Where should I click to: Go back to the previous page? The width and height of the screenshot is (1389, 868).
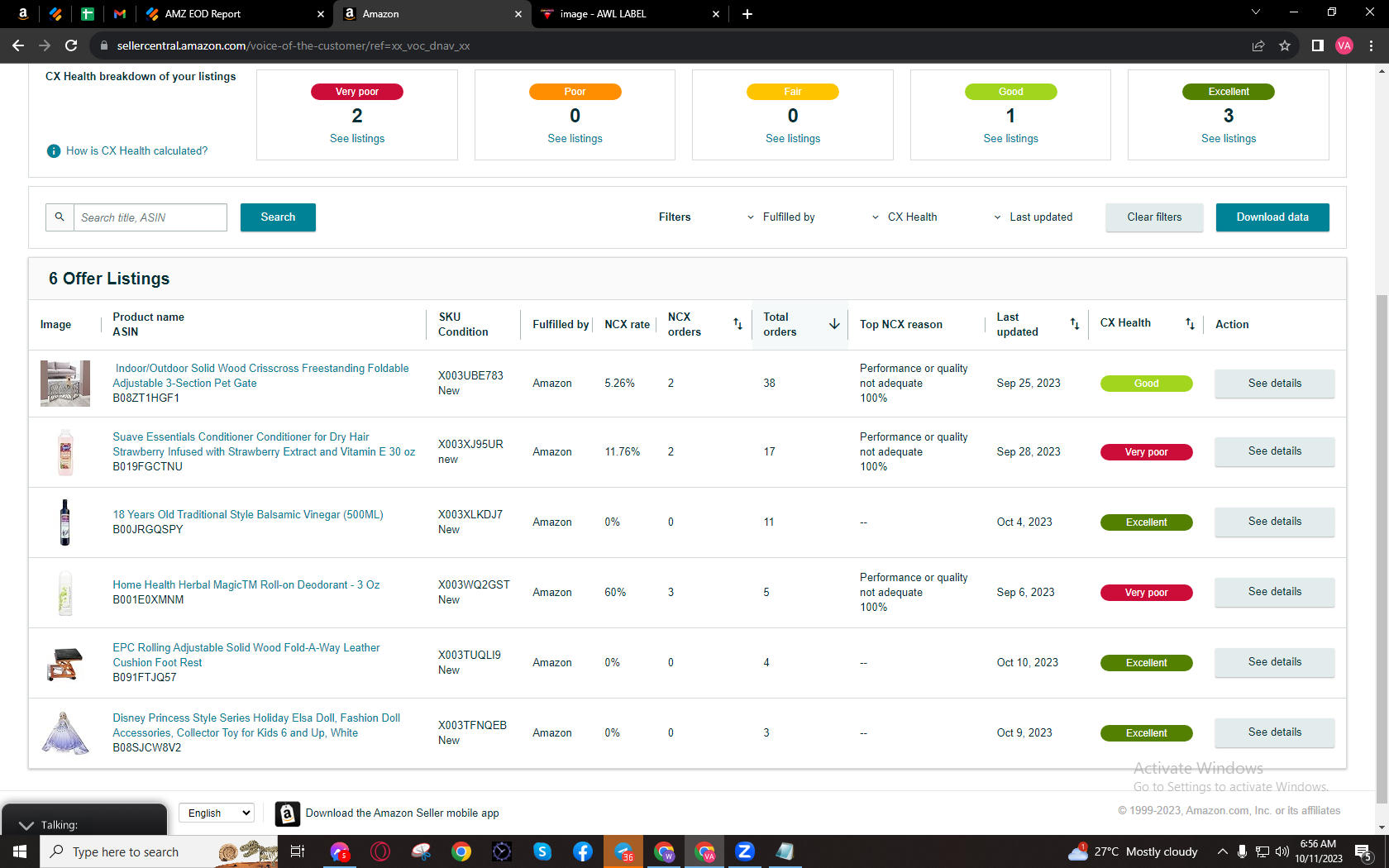coord(18,45)
